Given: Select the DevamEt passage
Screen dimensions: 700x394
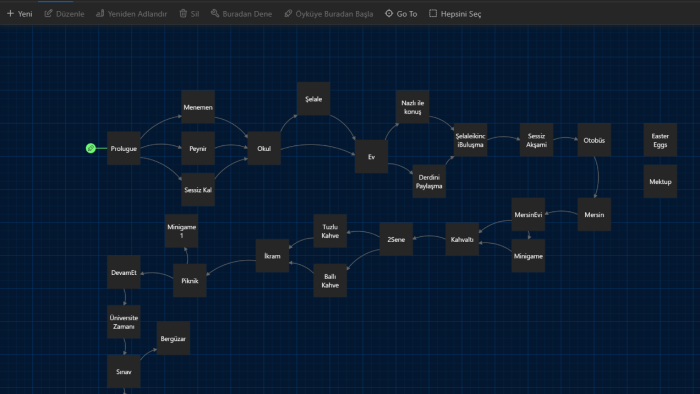Looking at the screenshot, I should (x=124, y=272).
